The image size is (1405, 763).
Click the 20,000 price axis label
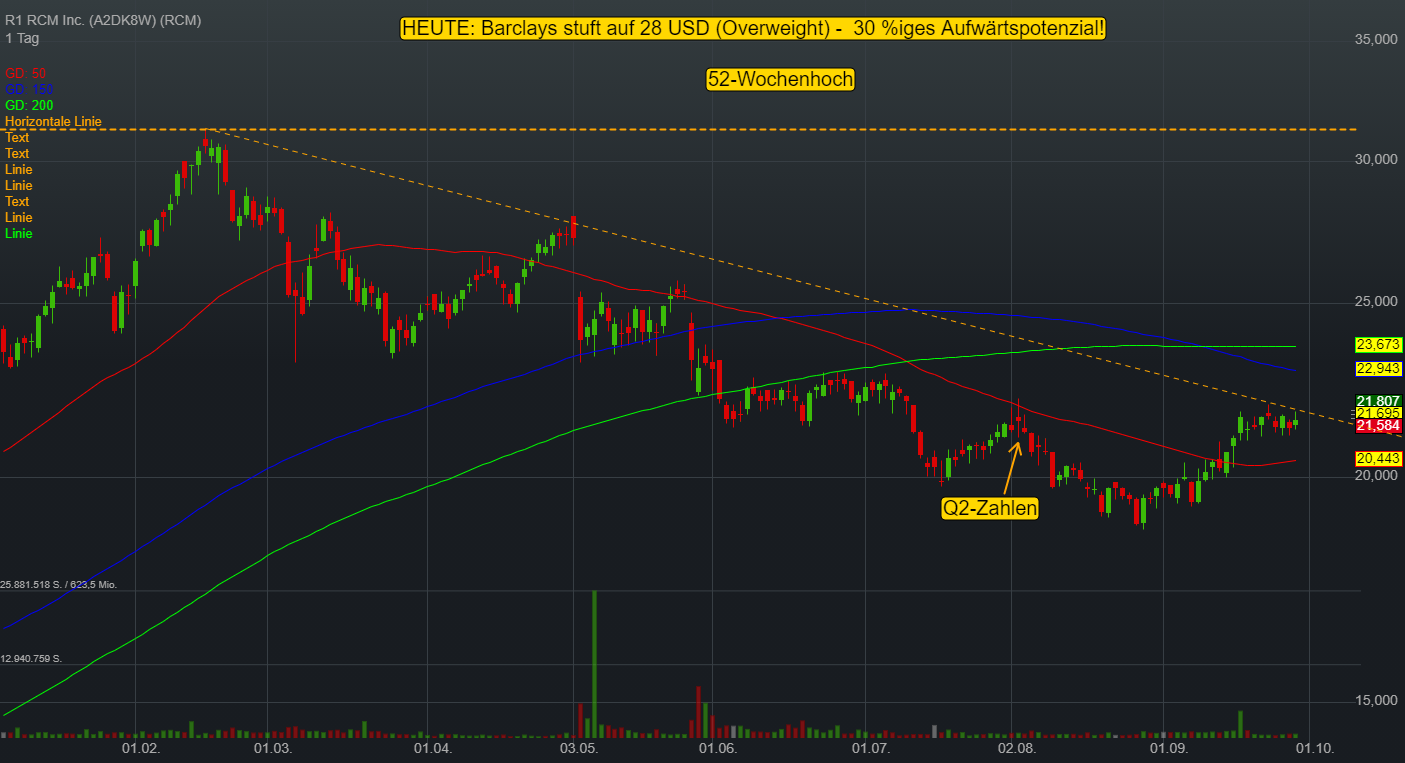pyautogui.click(x=1377, y=476)
